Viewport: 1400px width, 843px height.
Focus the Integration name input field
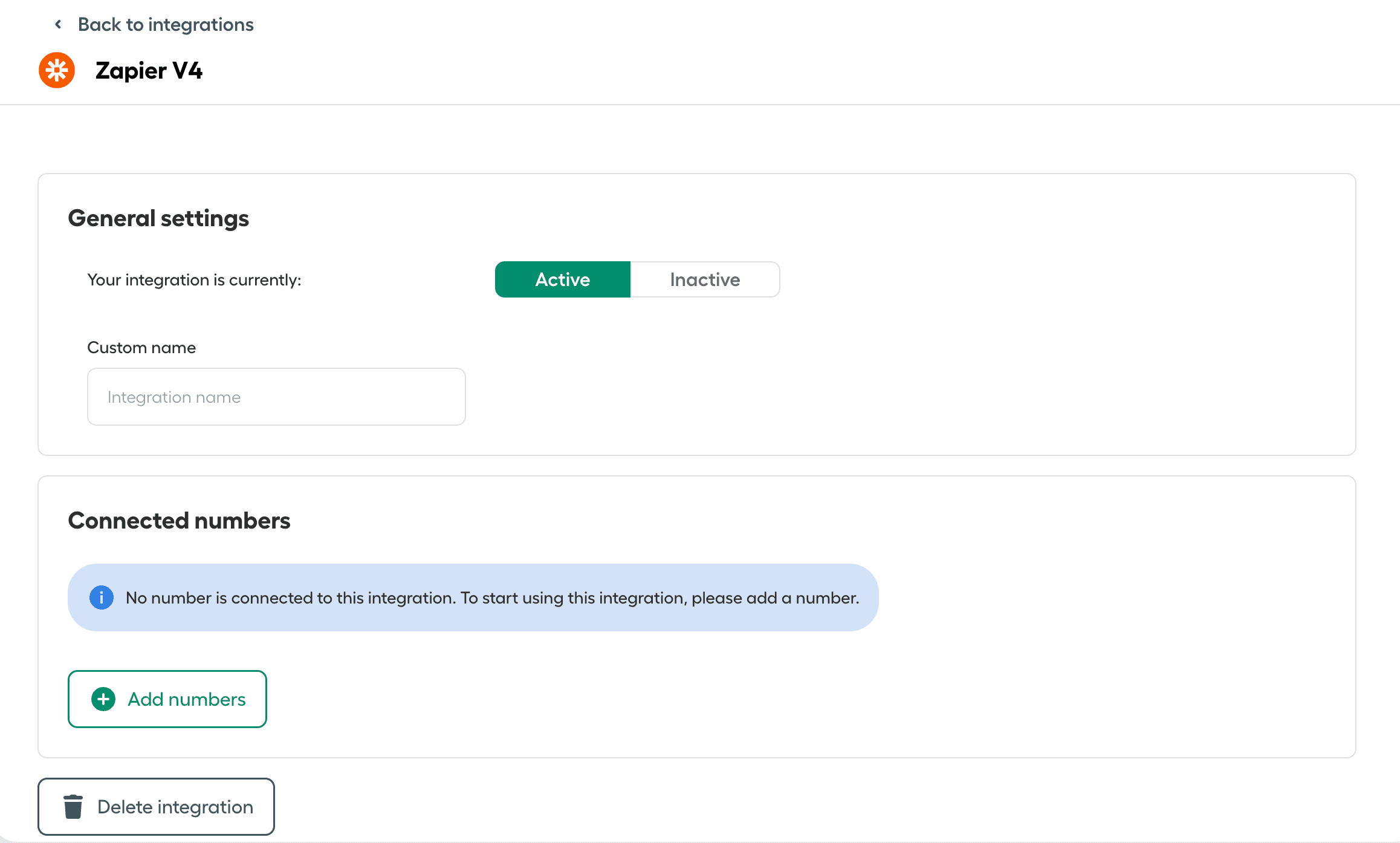click(x=276, y=397)
